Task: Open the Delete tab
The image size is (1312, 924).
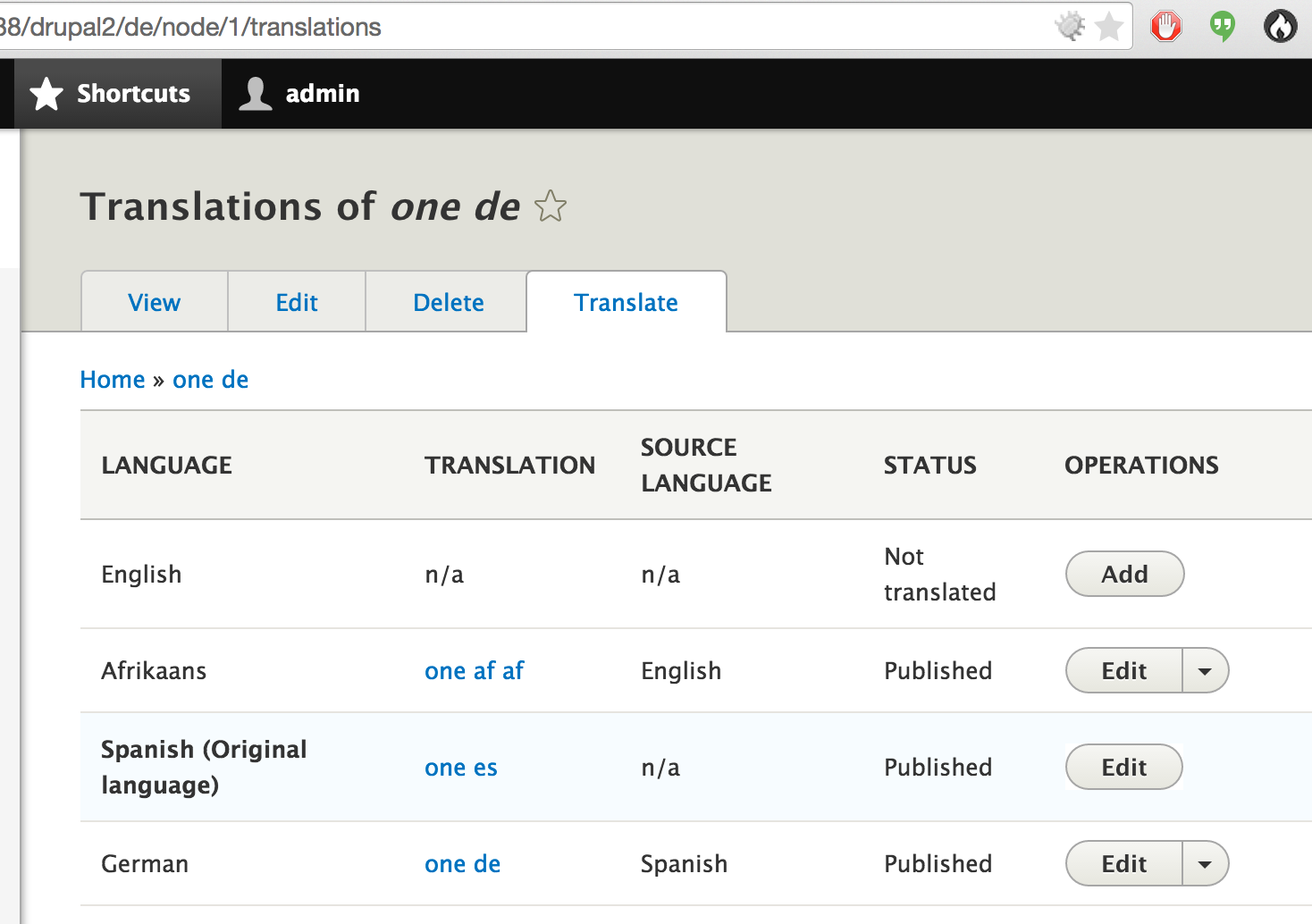Action: (449, 302)
